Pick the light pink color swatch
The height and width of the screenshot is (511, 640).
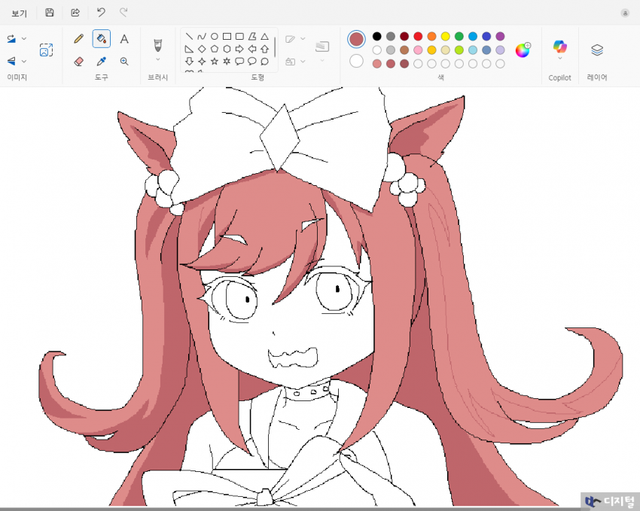click(x=418, y=50)
